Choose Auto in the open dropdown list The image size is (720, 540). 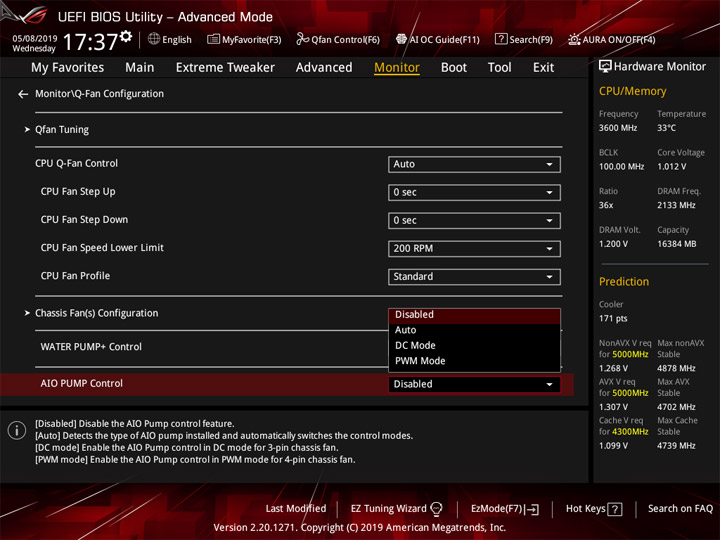tap(474, 330)
